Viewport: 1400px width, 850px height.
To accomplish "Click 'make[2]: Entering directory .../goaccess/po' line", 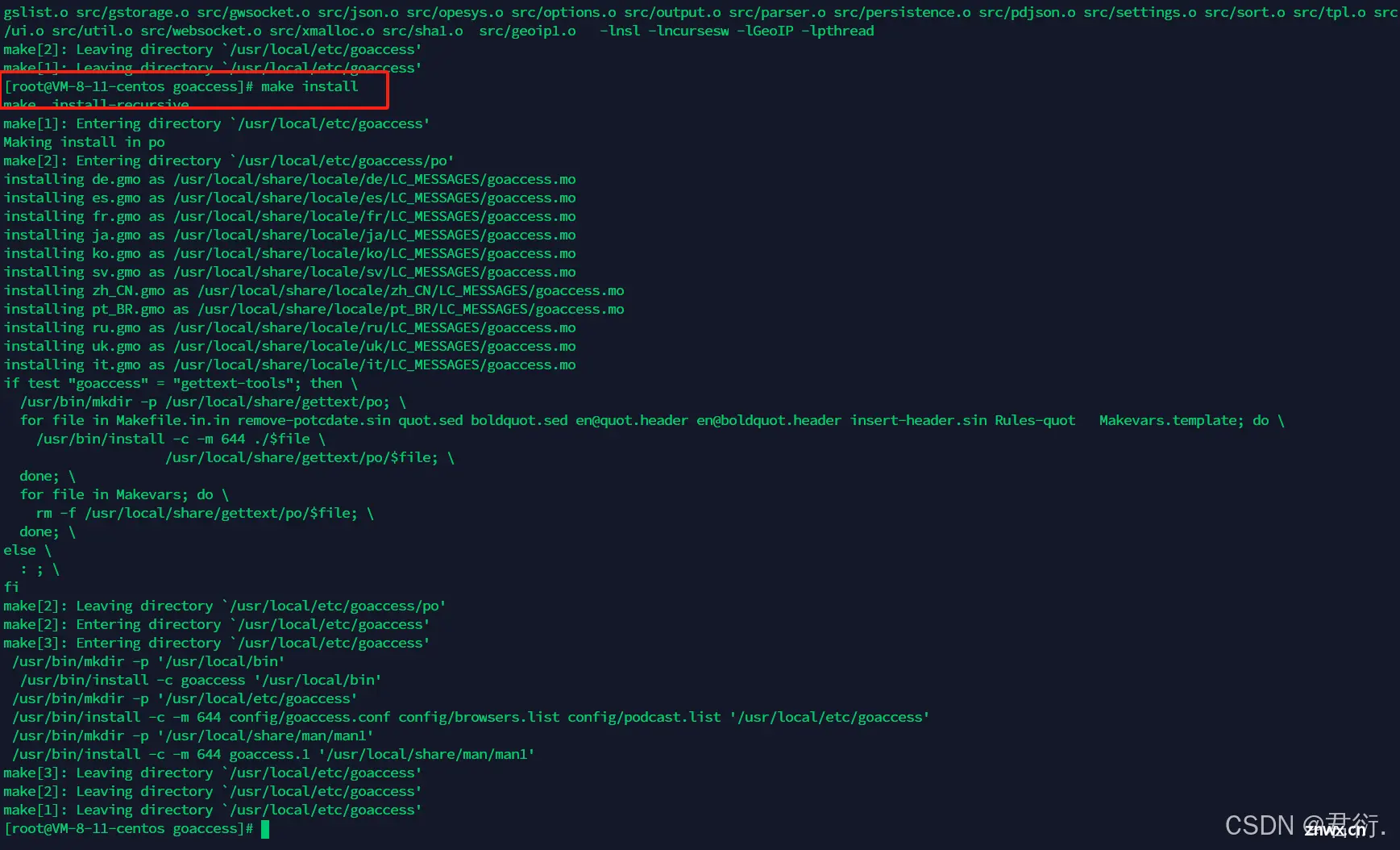I will [229, 160].
